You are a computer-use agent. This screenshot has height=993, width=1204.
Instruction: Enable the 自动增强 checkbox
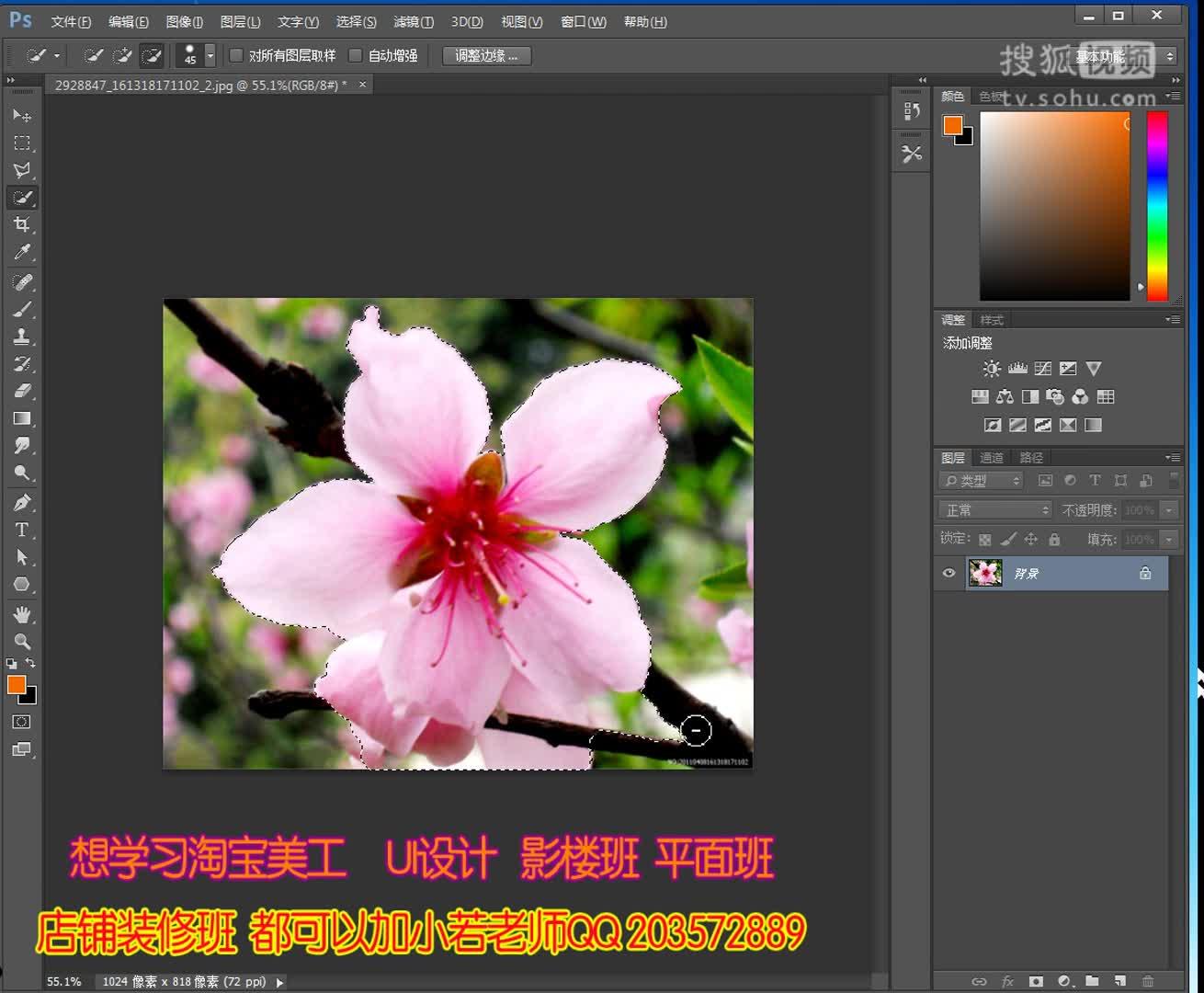click(x=356, y=55)
